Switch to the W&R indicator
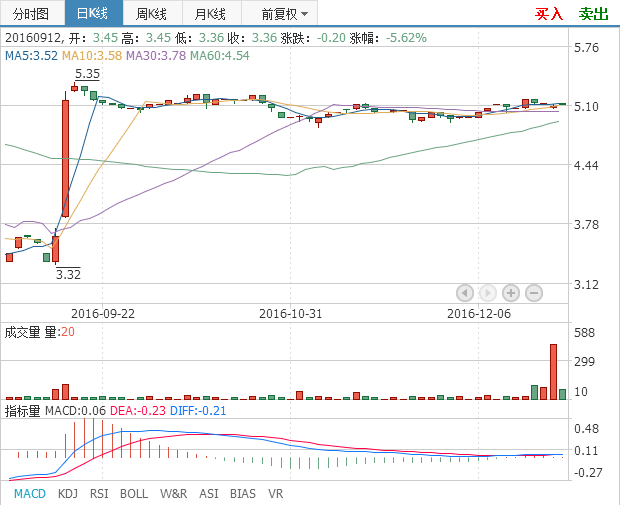 pyautogui.click(x=173, y=493)
